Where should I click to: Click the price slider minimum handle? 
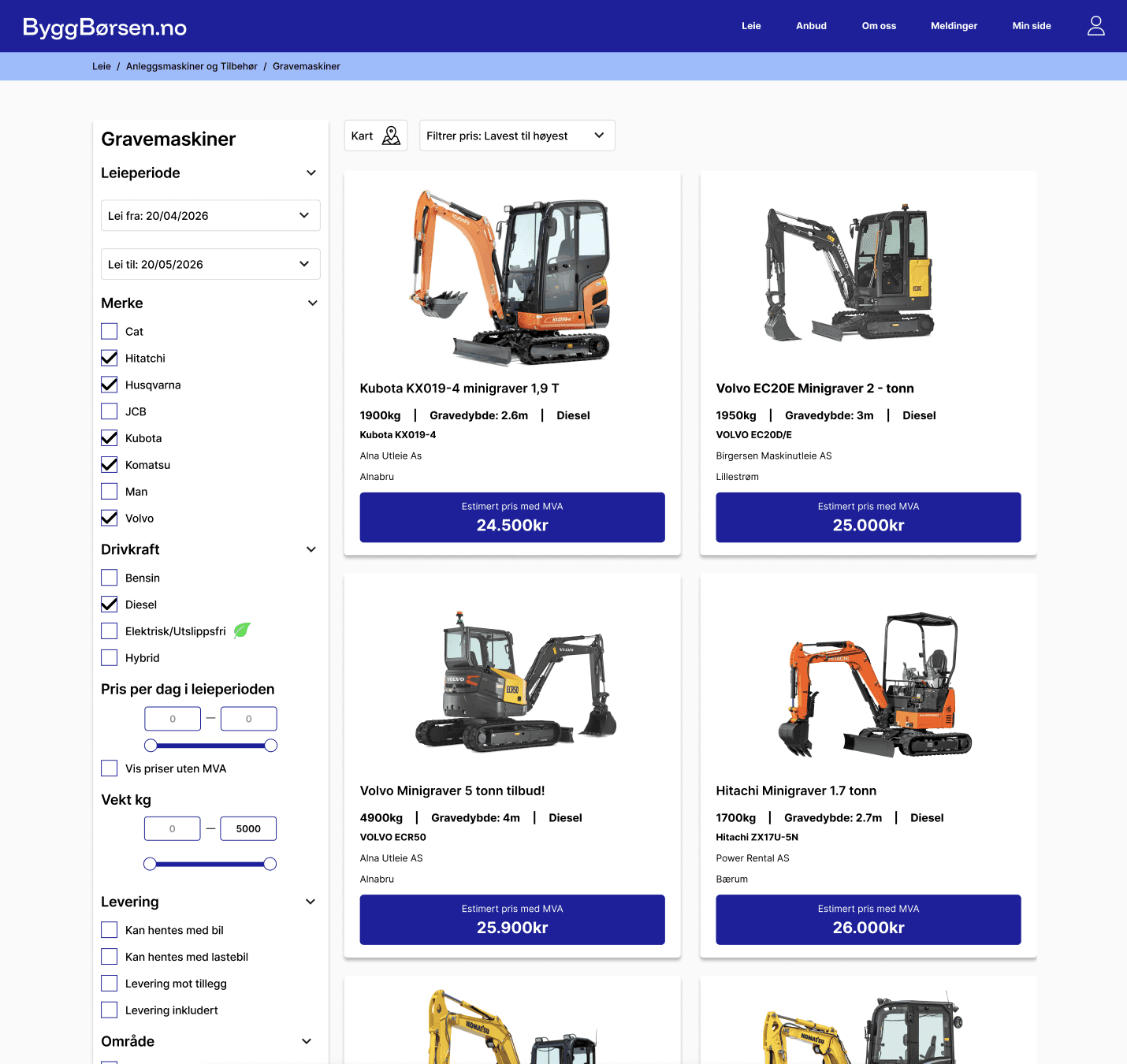point(151,746)
